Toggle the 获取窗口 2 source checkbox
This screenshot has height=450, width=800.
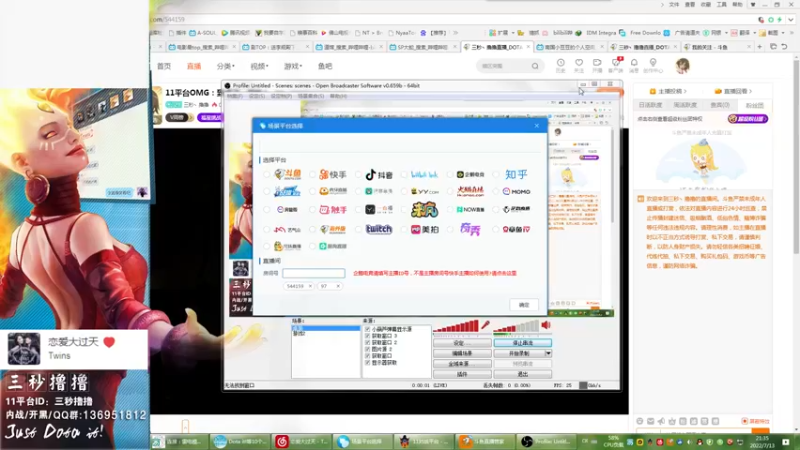click(367, 343)
